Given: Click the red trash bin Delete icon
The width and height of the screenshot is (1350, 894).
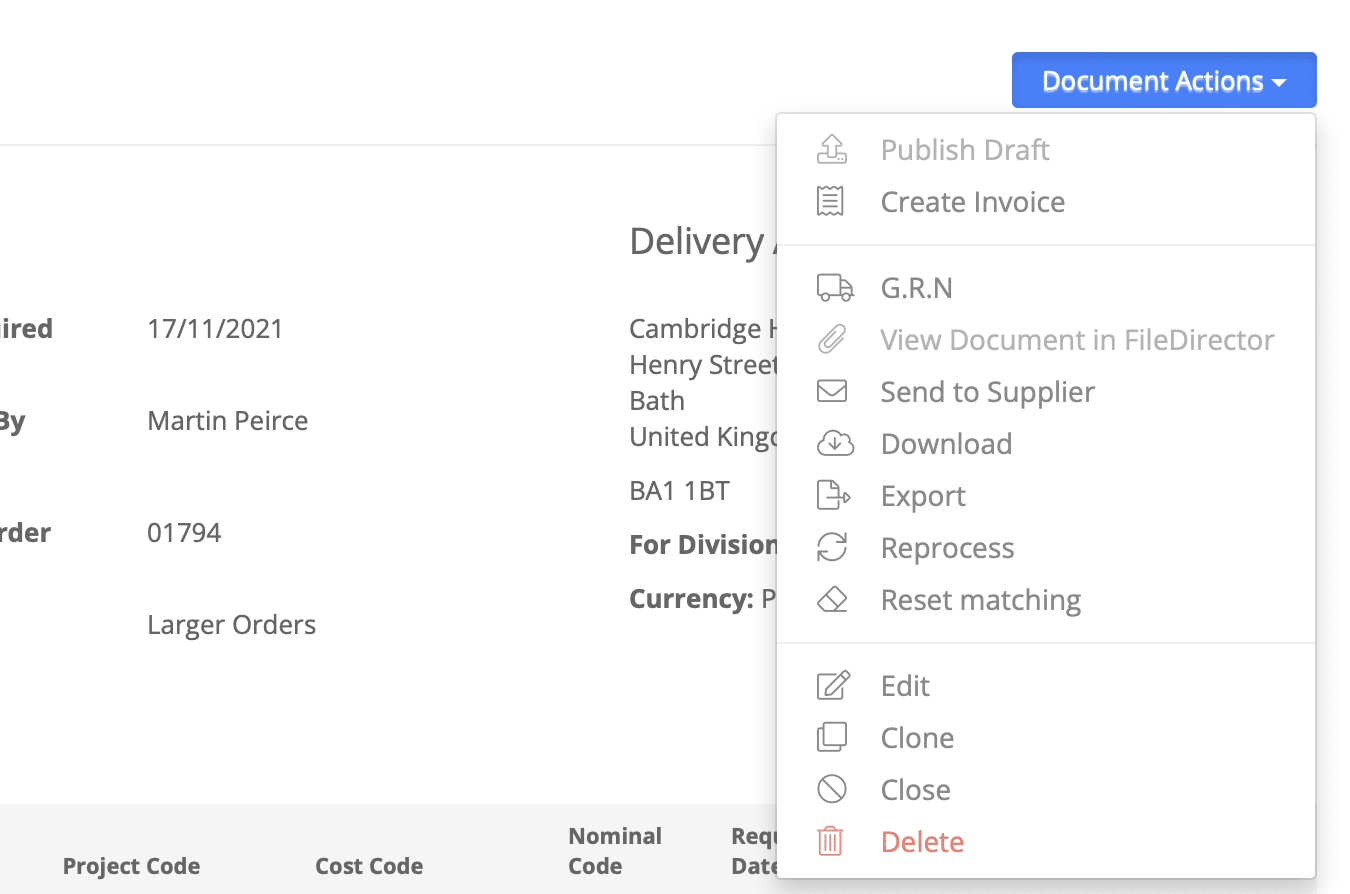Looking at the screenshot, I should pyautogui.click(x=831, y=841).
